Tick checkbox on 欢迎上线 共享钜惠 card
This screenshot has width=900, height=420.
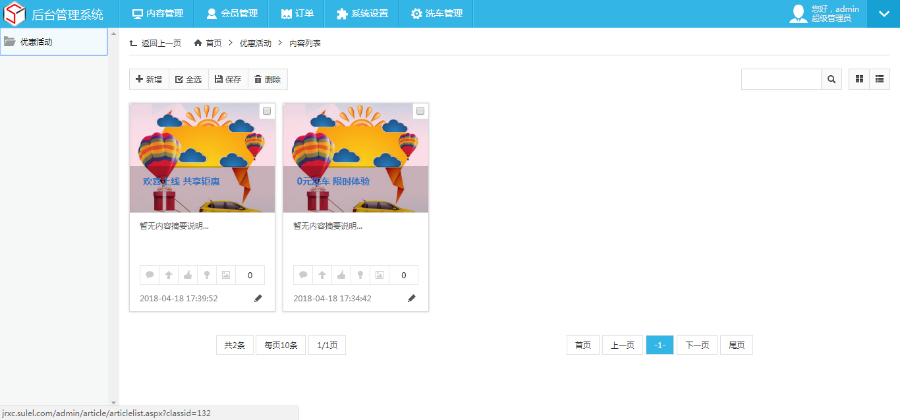pos(267,111)
